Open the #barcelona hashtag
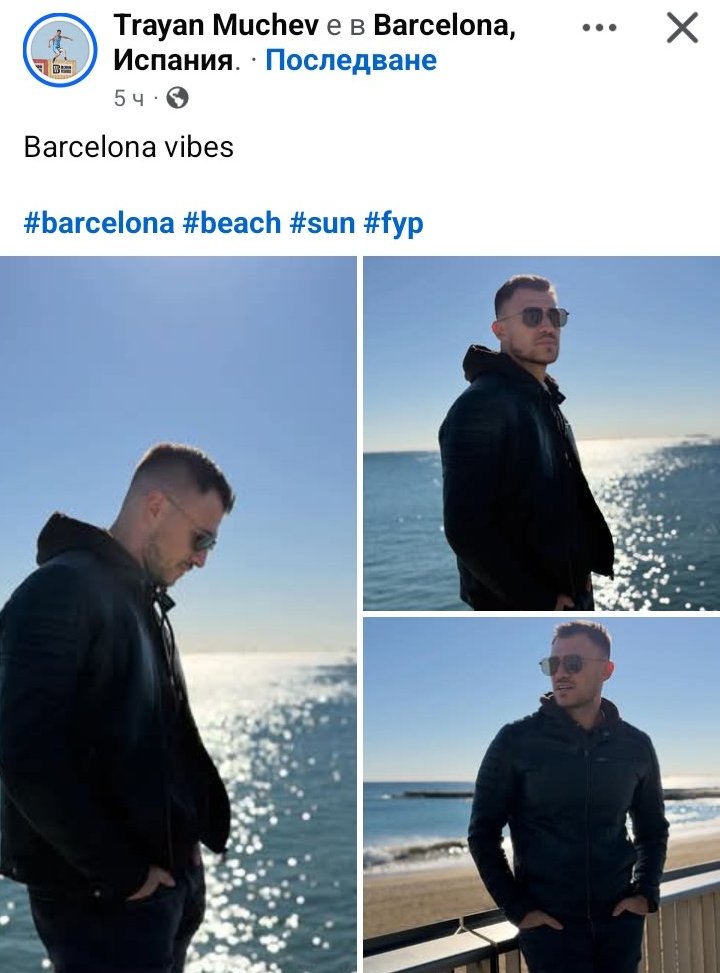720x973 pixels. (x=99, y=223)
